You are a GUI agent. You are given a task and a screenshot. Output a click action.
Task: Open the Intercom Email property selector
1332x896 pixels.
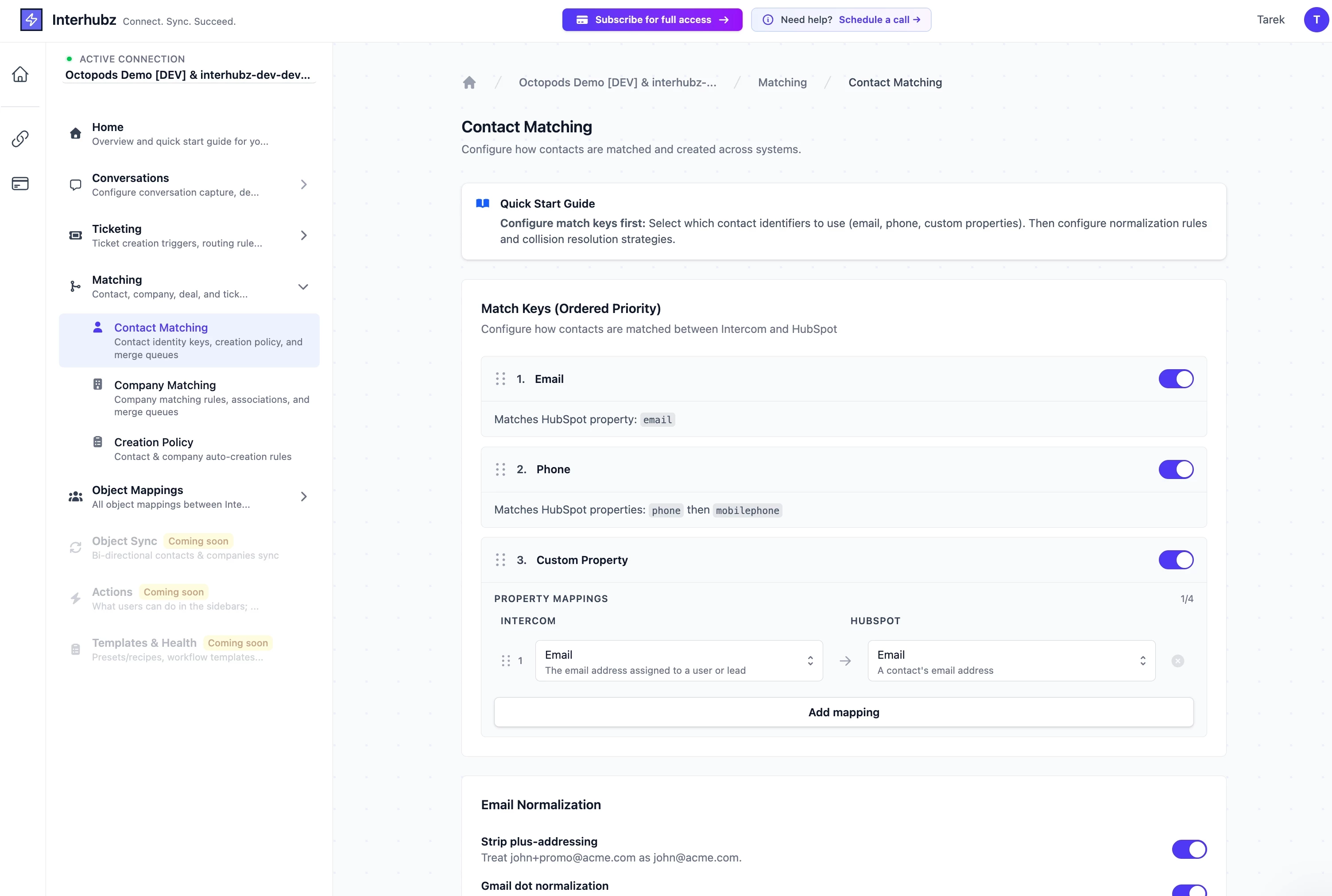click(678, 660)
